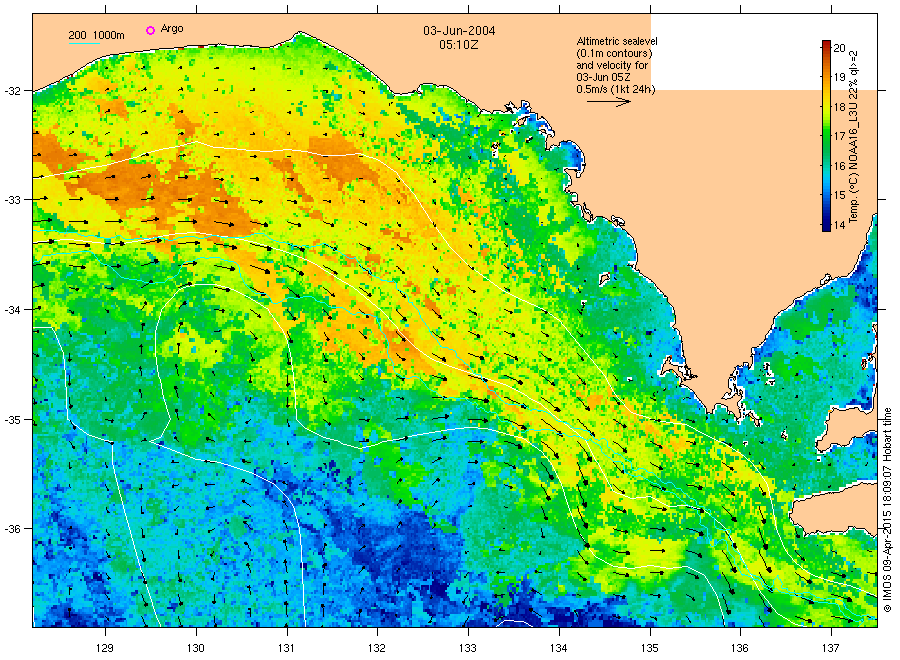Click the 200 1000m depth legend text
900x660 pixels.
click(x=96, y=36)
